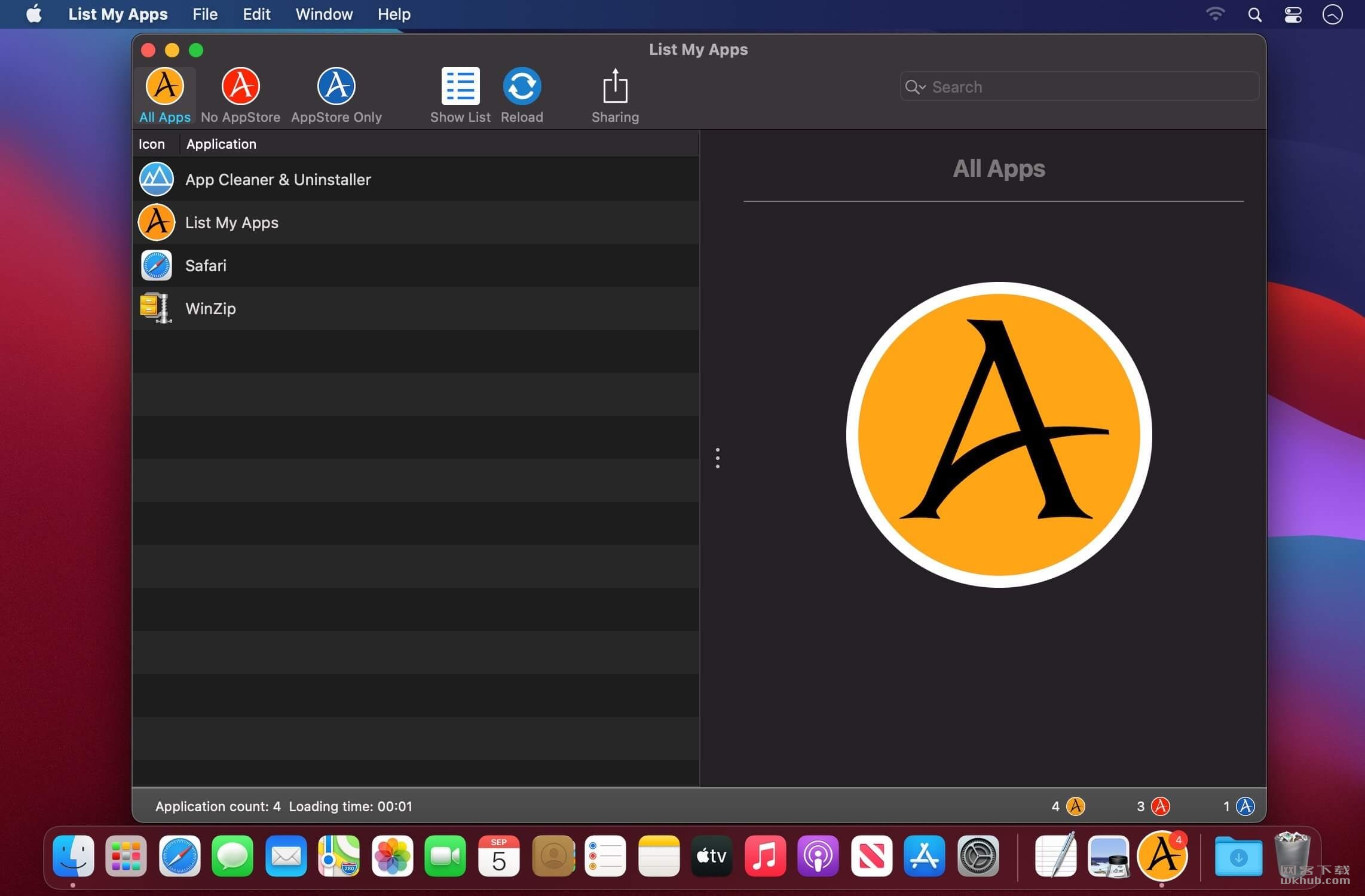Open the File menu

click(205, 14)
